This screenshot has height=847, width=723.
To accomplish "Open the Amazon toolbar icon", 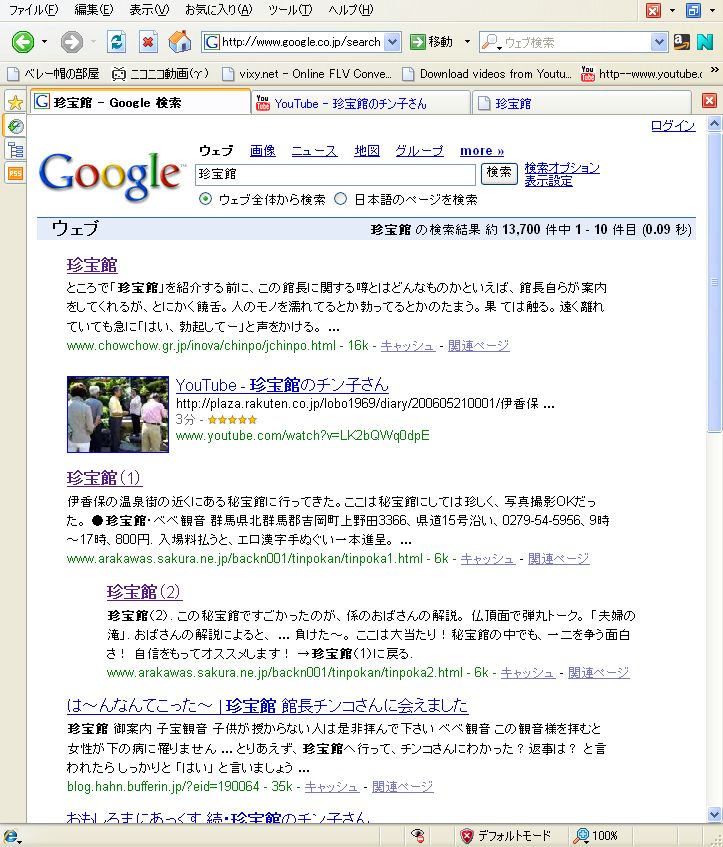I will tap(682, 42).
